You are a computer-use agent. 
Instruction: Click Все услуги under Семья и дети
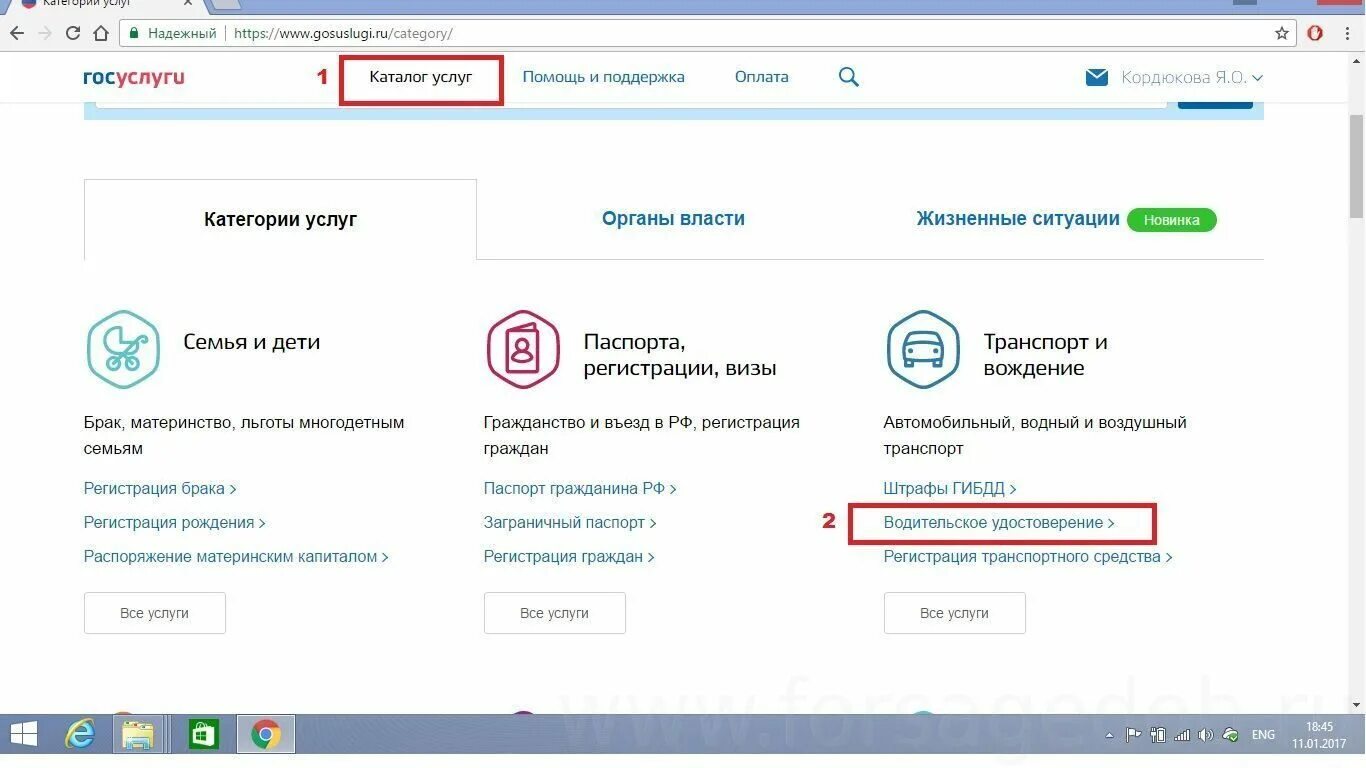pyautogui.click(x=155, y=613)
